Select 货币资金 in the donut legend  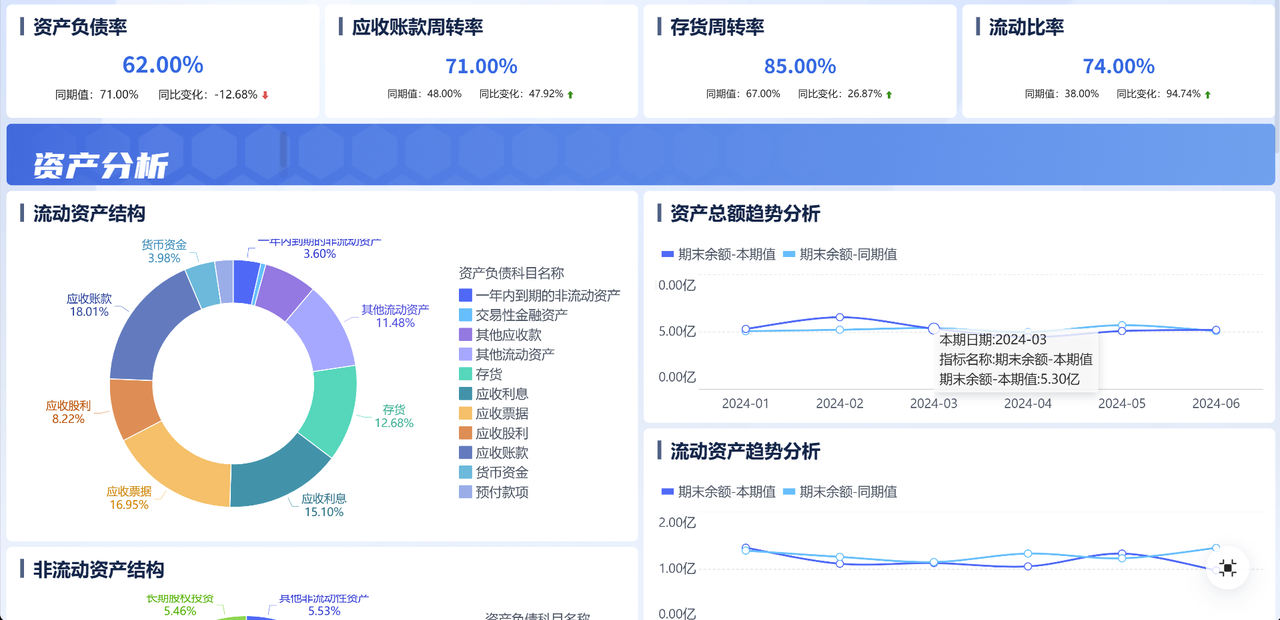pyautogui.click(x=494, y=472)
